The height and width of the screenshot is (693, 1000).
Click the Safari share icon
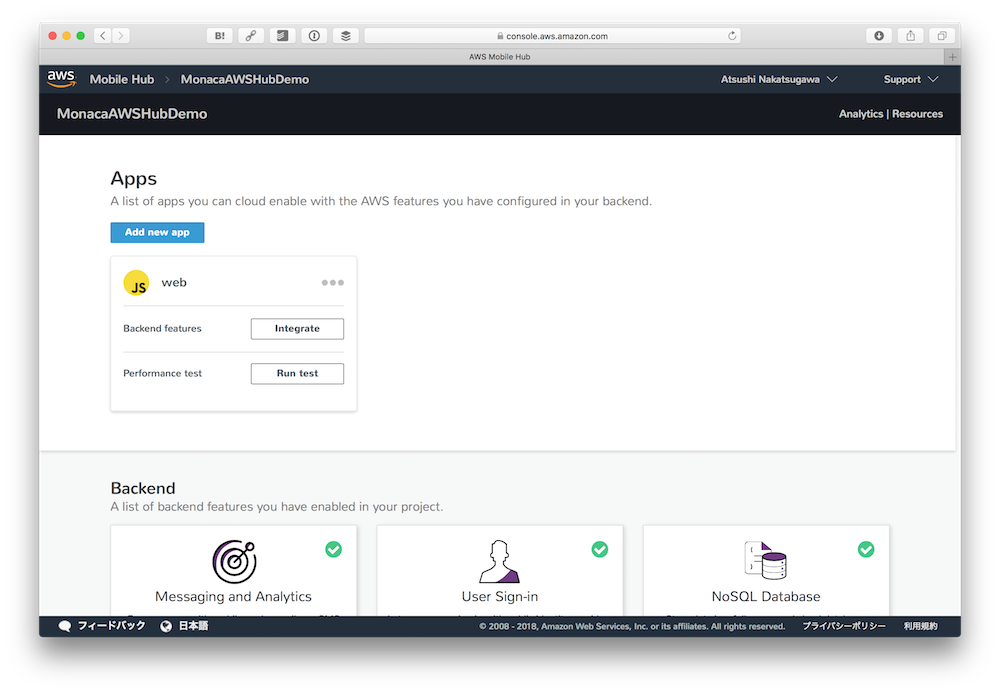pyautogui.click(x=910, y=36)
